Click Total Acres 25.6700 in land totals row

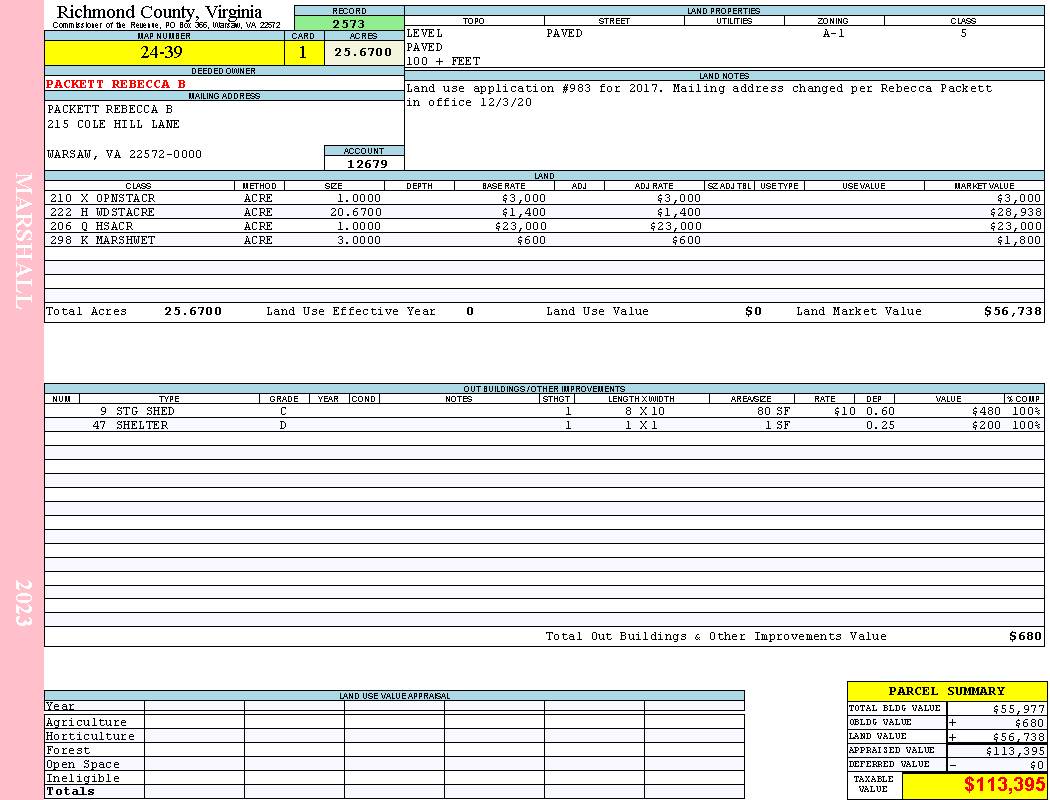coord(193,311)
